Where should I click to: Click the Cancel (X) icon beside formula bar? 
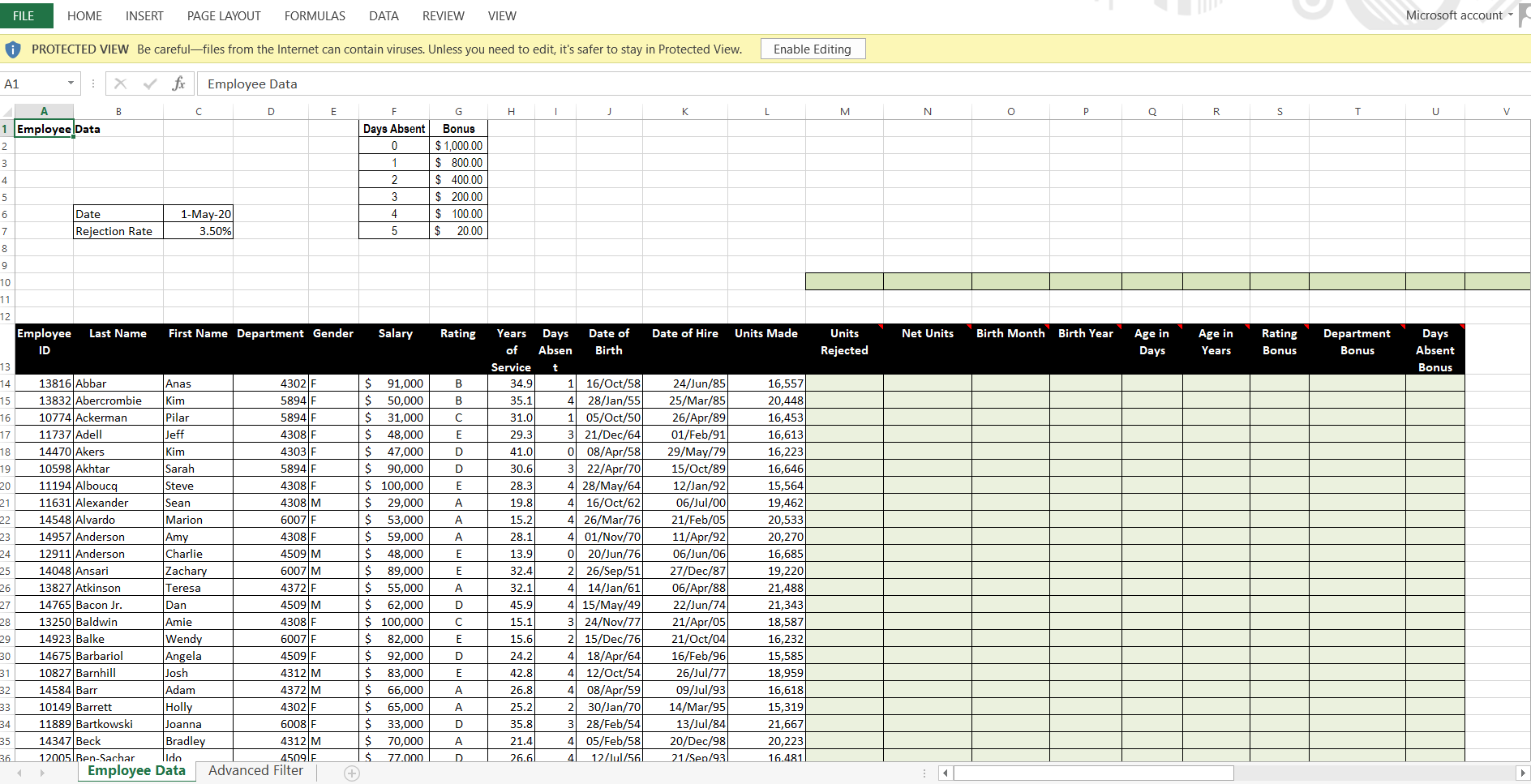point(121,84)
